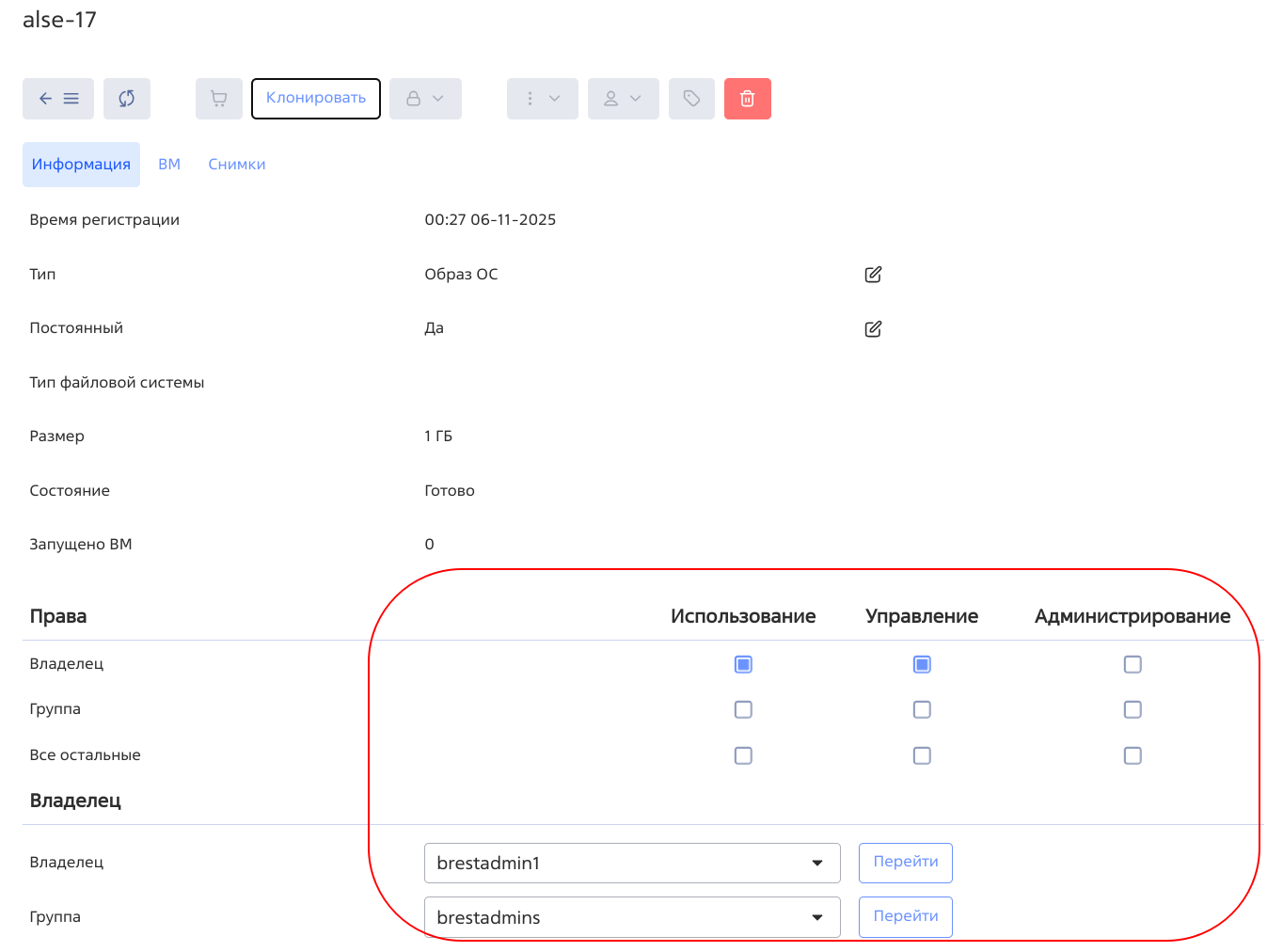Viewport: 1283px width, 952px height.
Task: Uncheck owner Использование permission checkbox
Action: click(743, 665)
